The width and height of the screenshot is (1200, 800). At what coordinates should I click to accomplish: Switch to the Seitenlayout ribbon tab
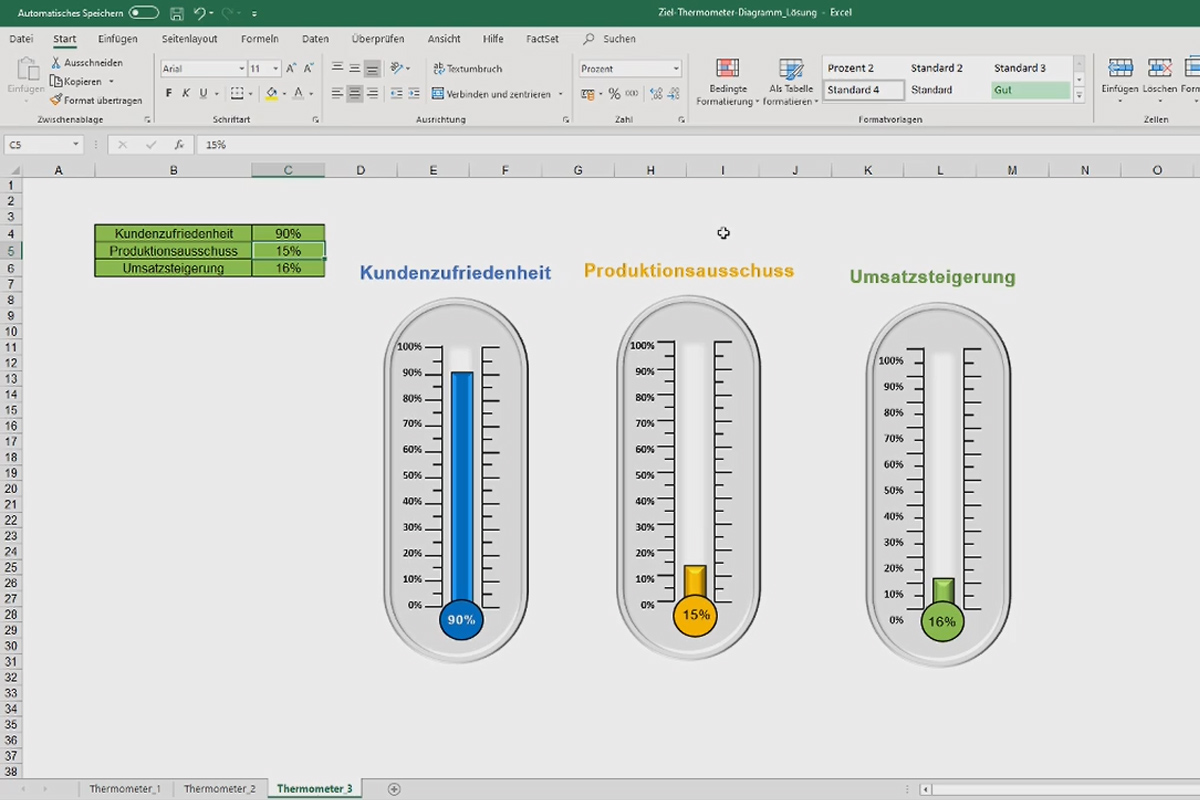tap(189, 39)
